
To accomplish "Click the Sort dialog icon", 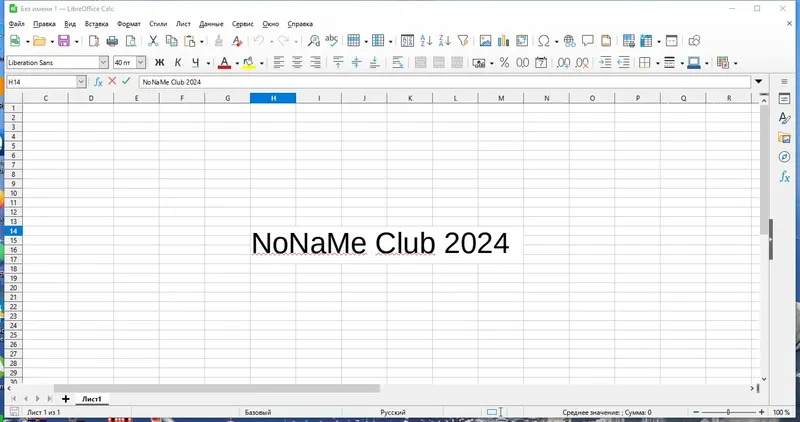I will [x=407, y=41].
